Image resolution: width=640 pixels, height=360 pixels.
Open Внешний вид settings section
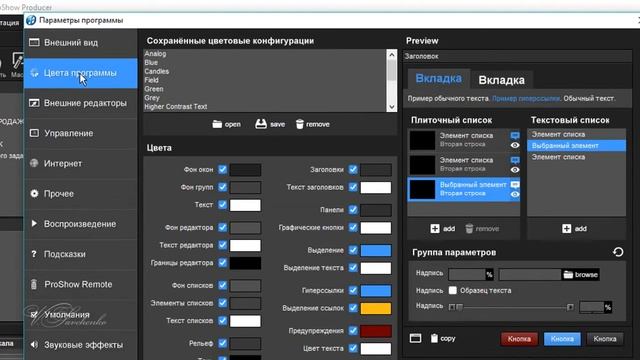point(81,42)
